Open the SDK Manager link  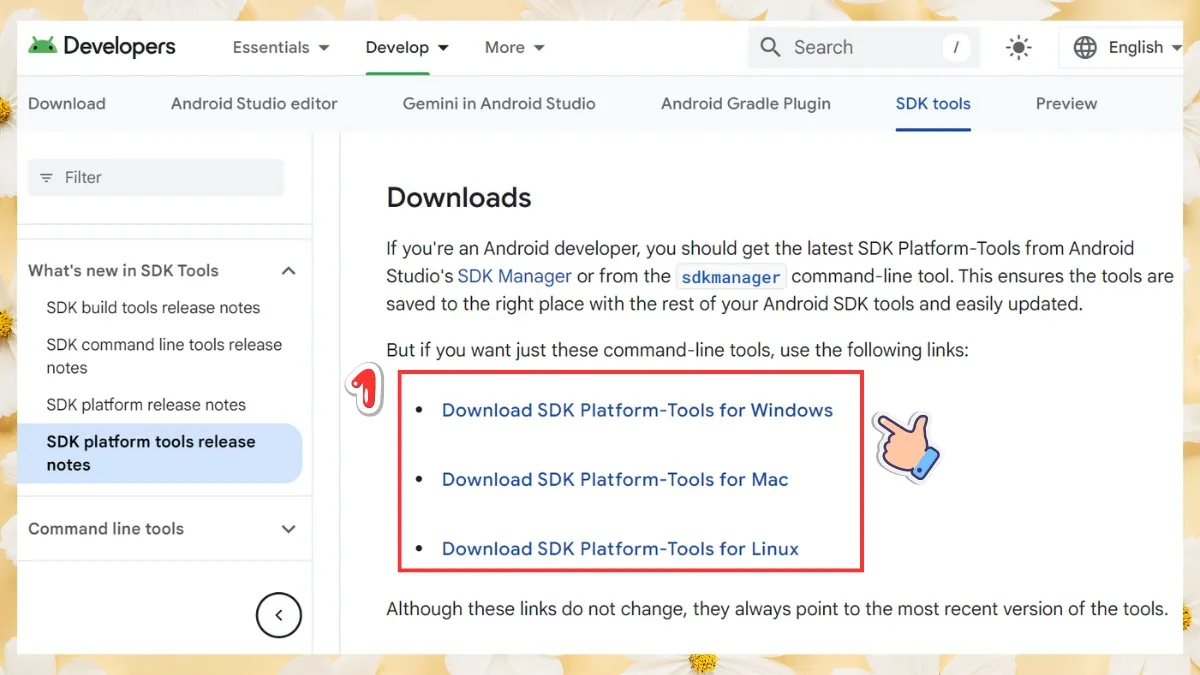click(x=514, y=276)
